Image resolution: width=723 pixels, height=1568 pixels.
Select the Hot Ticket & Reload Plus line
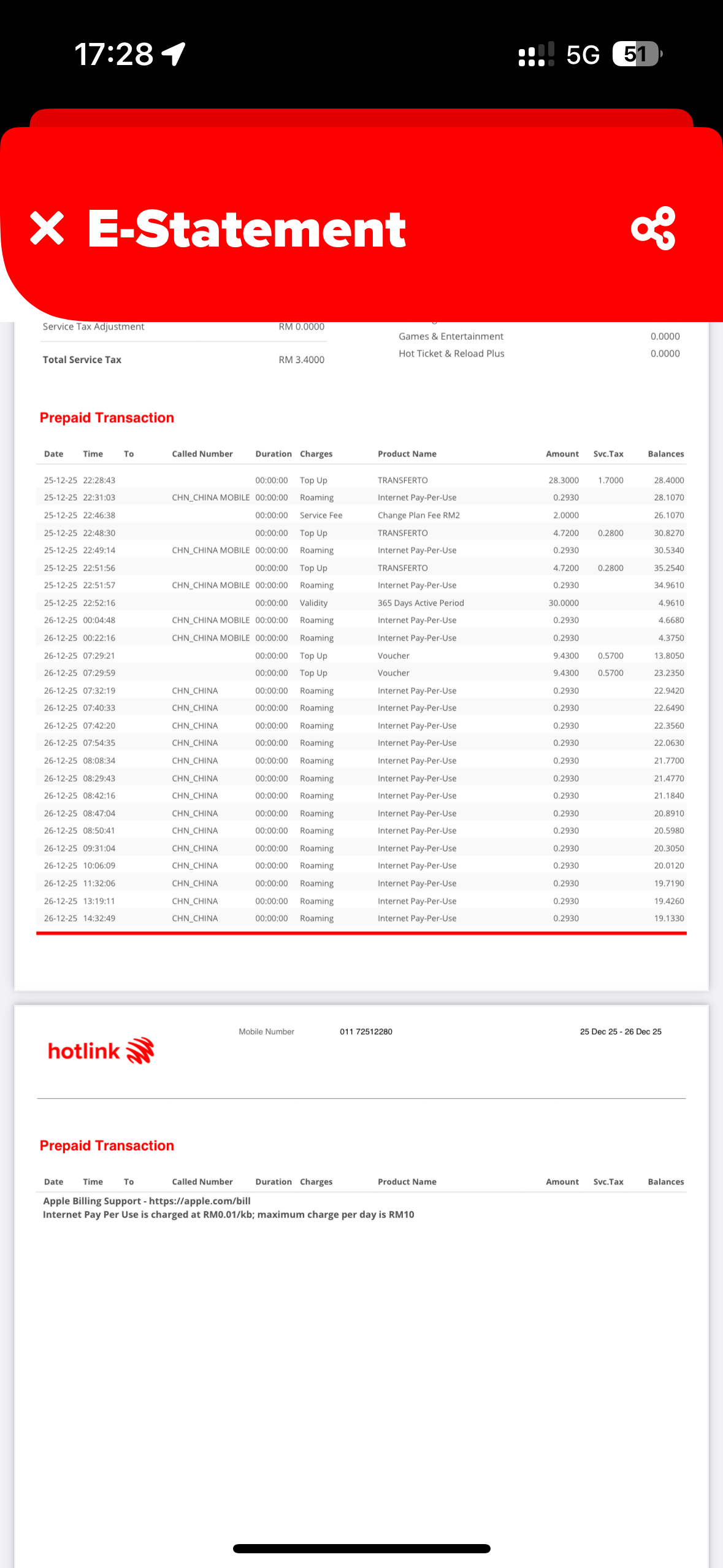(451, 353)
